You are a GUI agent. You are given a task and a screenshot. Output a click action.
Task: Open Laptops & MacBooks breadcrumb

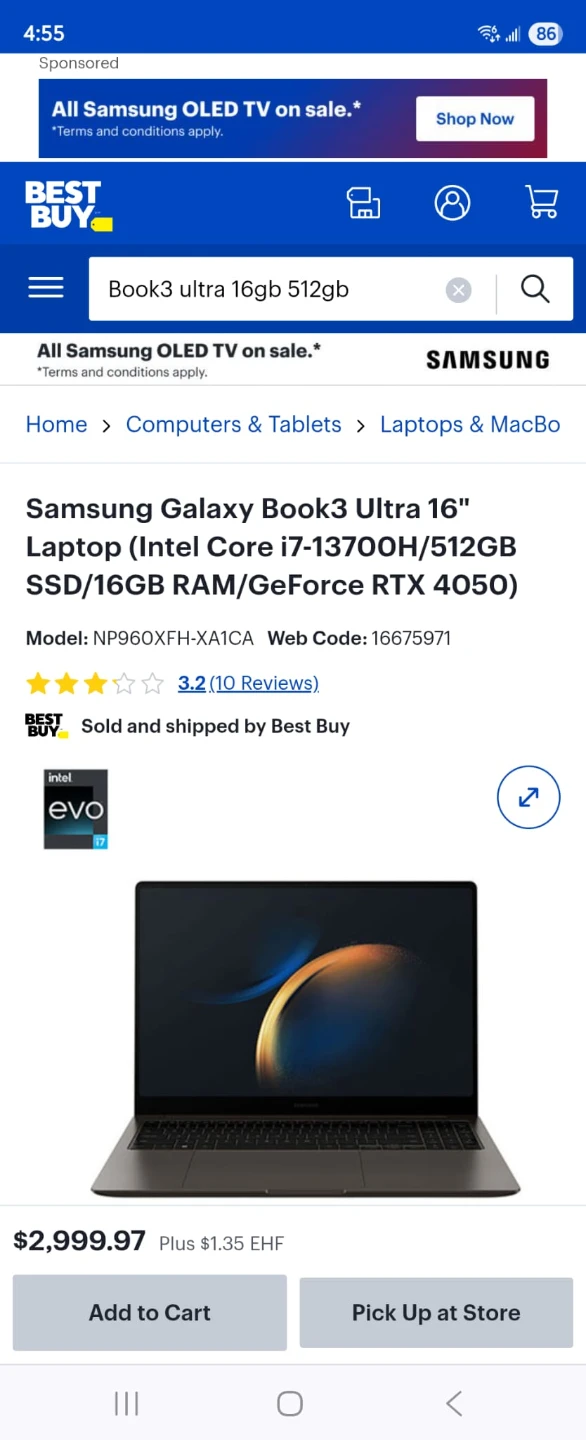(470, 424)
